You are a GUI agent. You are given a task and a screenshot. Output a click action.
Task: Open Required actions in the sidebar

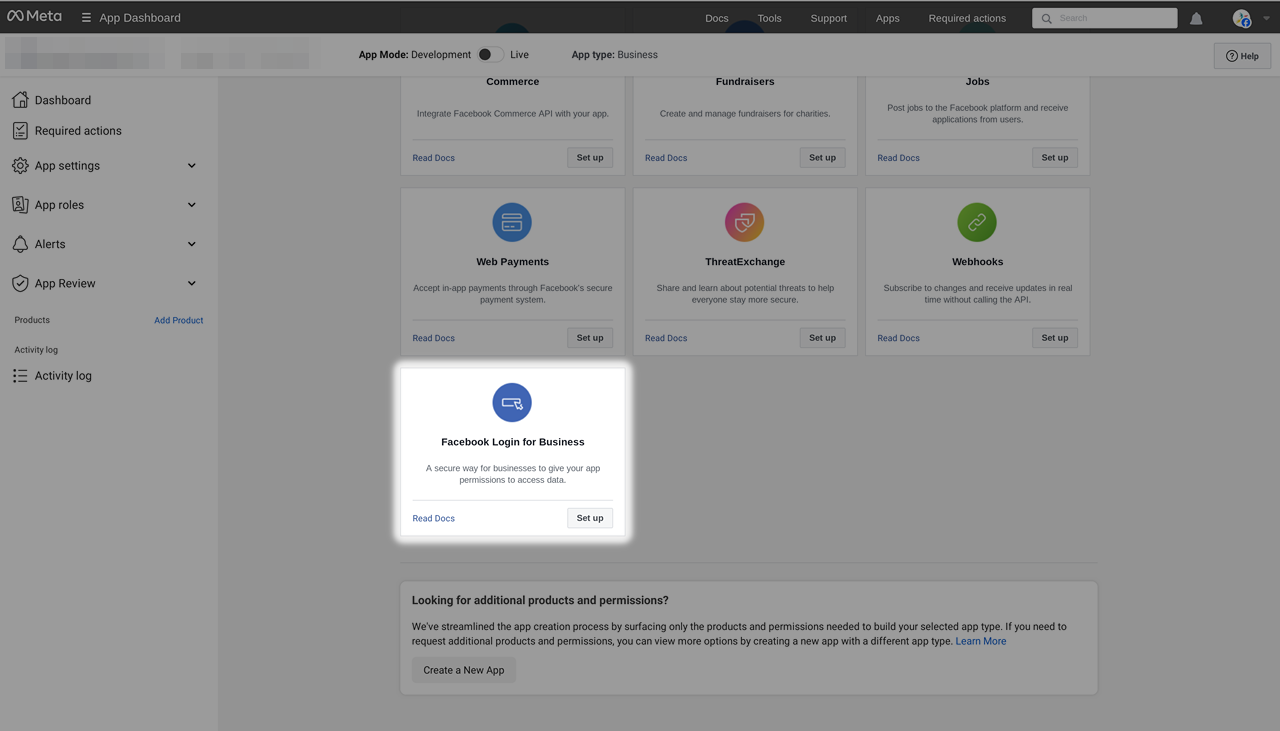point(78,131)
